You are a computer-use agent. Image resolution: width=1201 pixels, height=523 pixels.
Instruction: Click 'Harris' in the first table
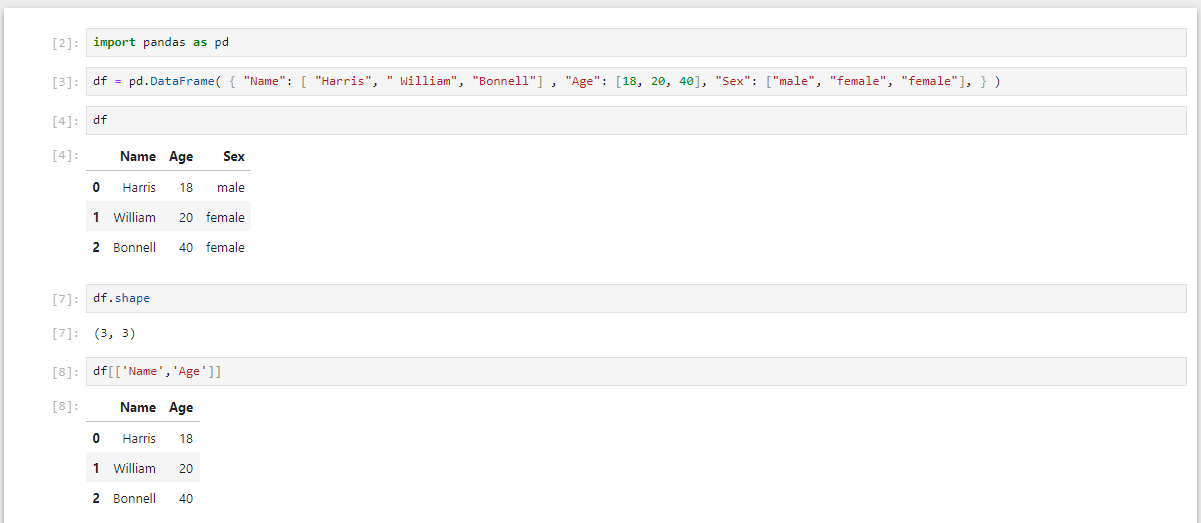(139, 187)
